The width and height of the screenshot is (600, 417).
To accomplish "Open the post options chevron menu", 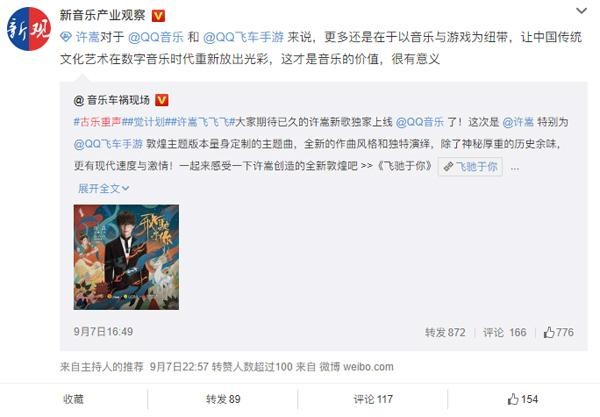I will (x=581, y=11).
